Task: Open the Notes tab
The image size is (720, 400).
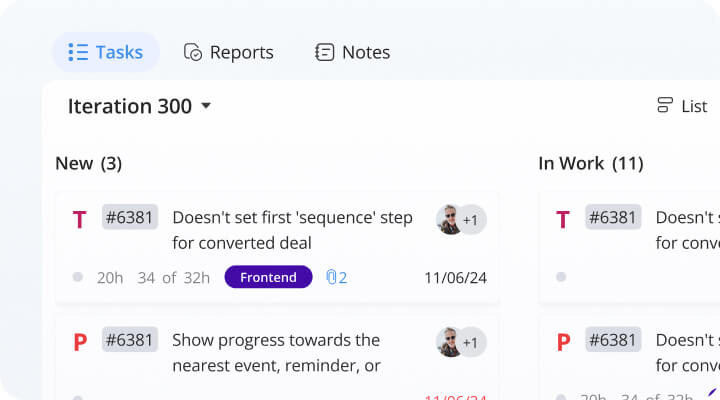Action: (x=352, y=52)
